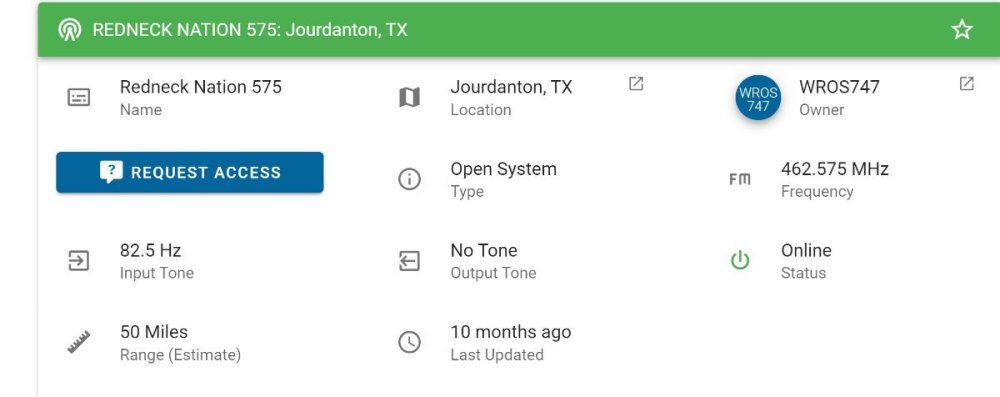Click the Status label
Screen dimensions: 1000x397
click(804, 273)
